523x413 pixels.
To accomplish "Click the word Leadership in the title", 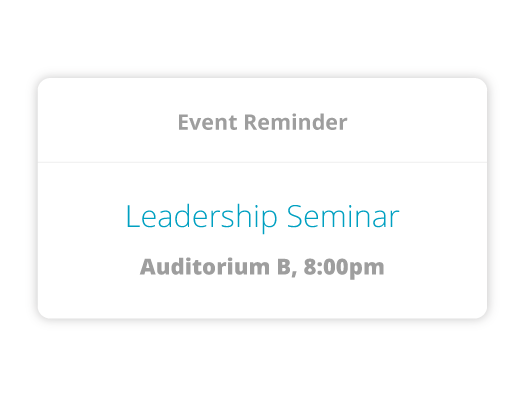I will click(x=201, y=217).
